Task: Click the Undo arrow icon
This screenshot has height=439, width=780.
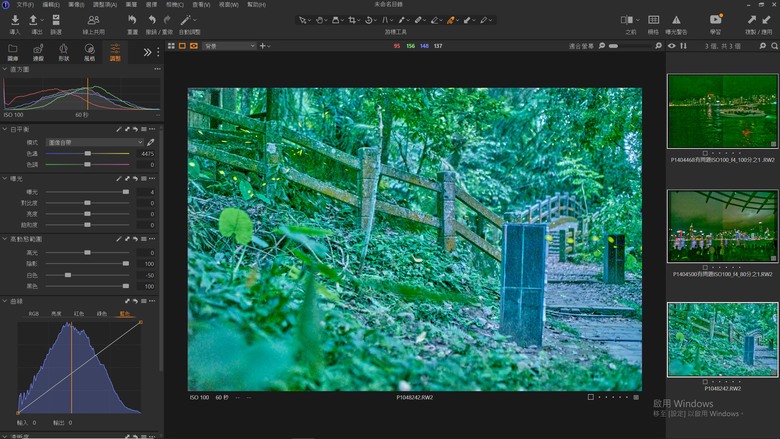Action: coord(152,20)
